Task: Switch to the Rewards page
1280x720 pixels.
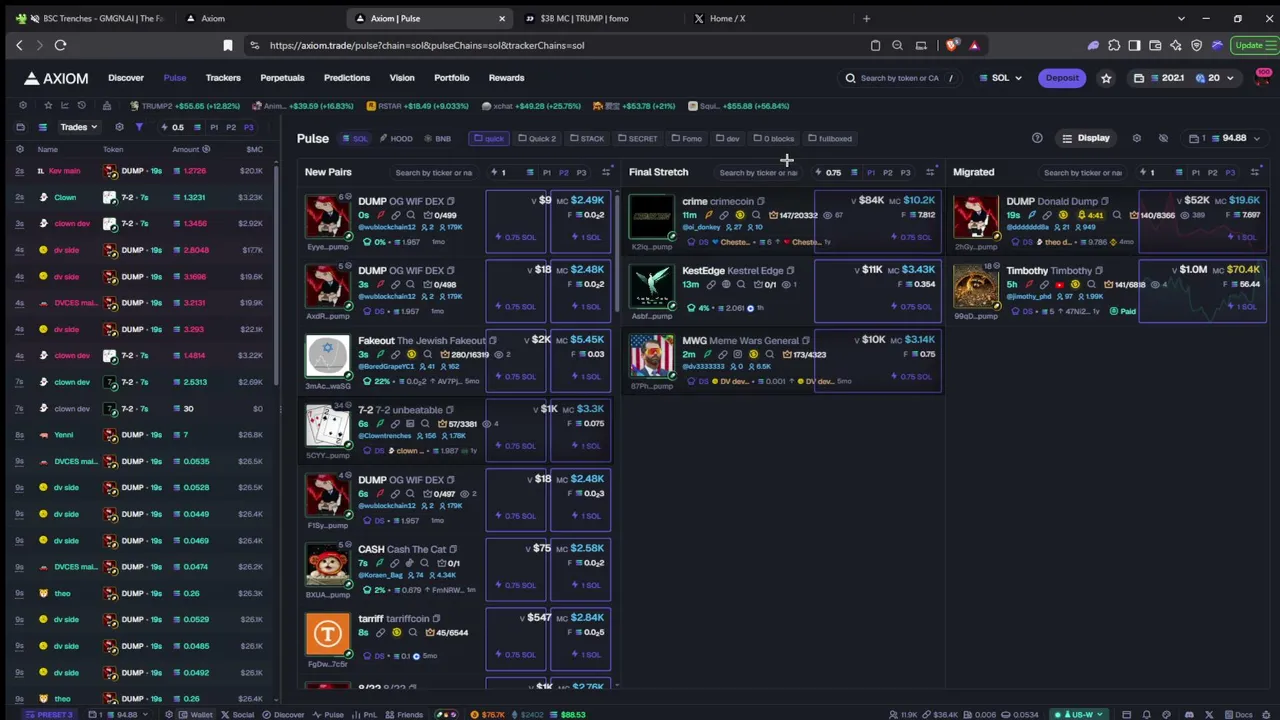Action: coord(506,78)
